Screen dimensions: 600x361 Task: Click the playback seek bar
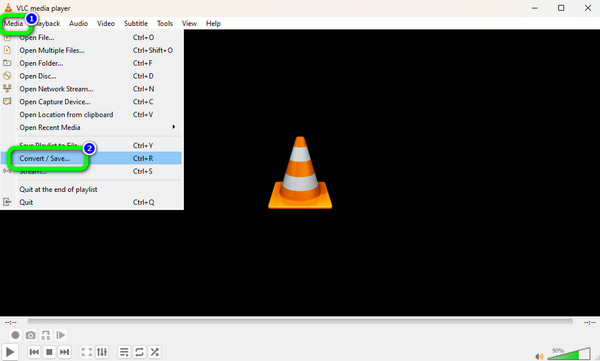(300, 322)
